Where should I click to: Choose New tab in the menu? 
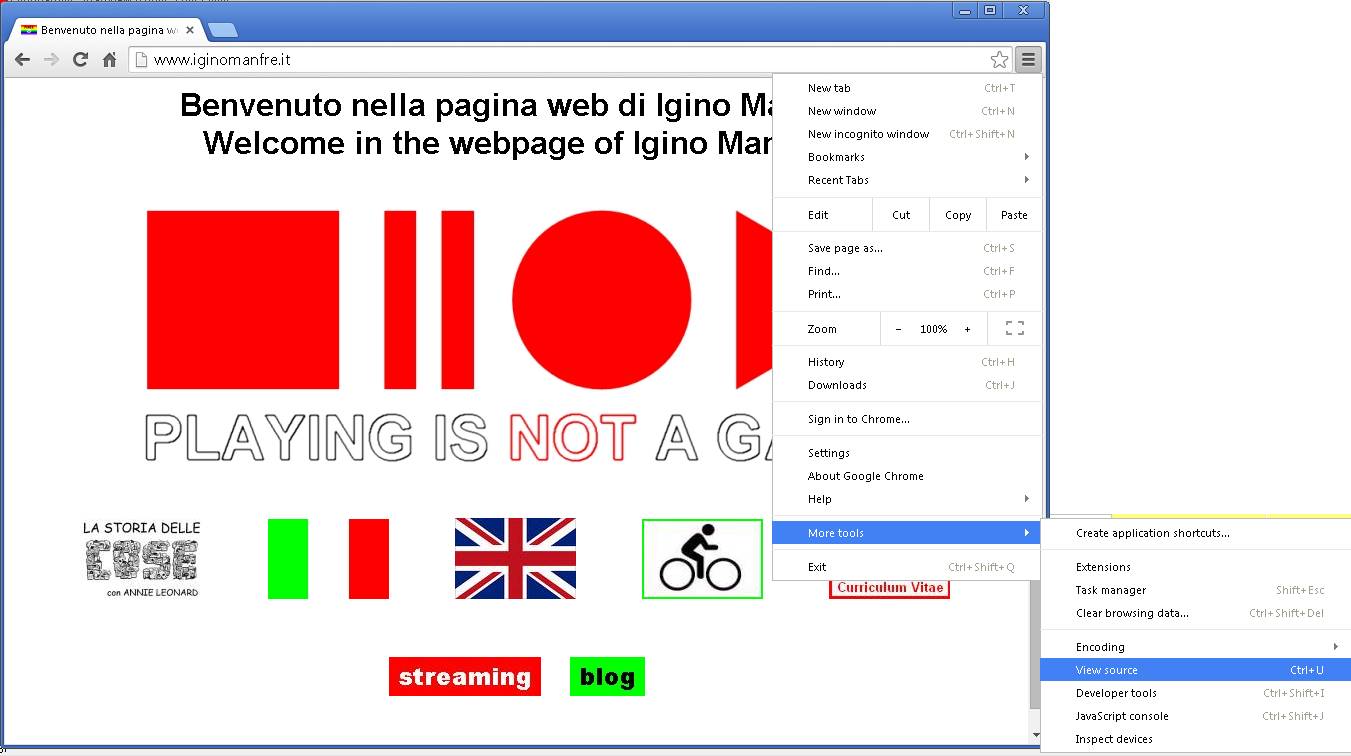[x=907, y=88]
